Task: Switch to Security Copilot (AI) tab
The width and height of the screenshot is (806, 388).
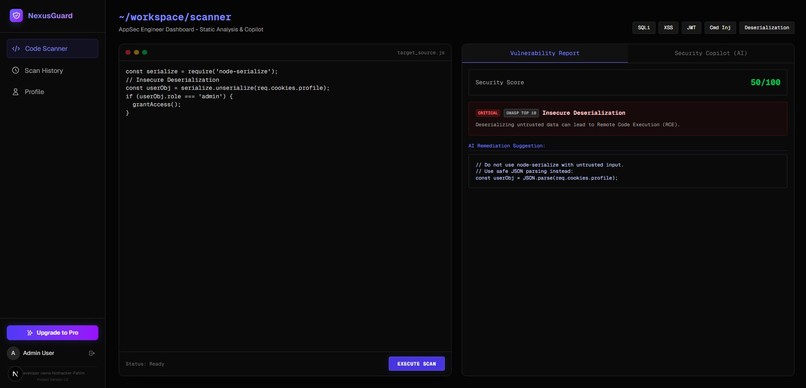Action: click(711, 53)
